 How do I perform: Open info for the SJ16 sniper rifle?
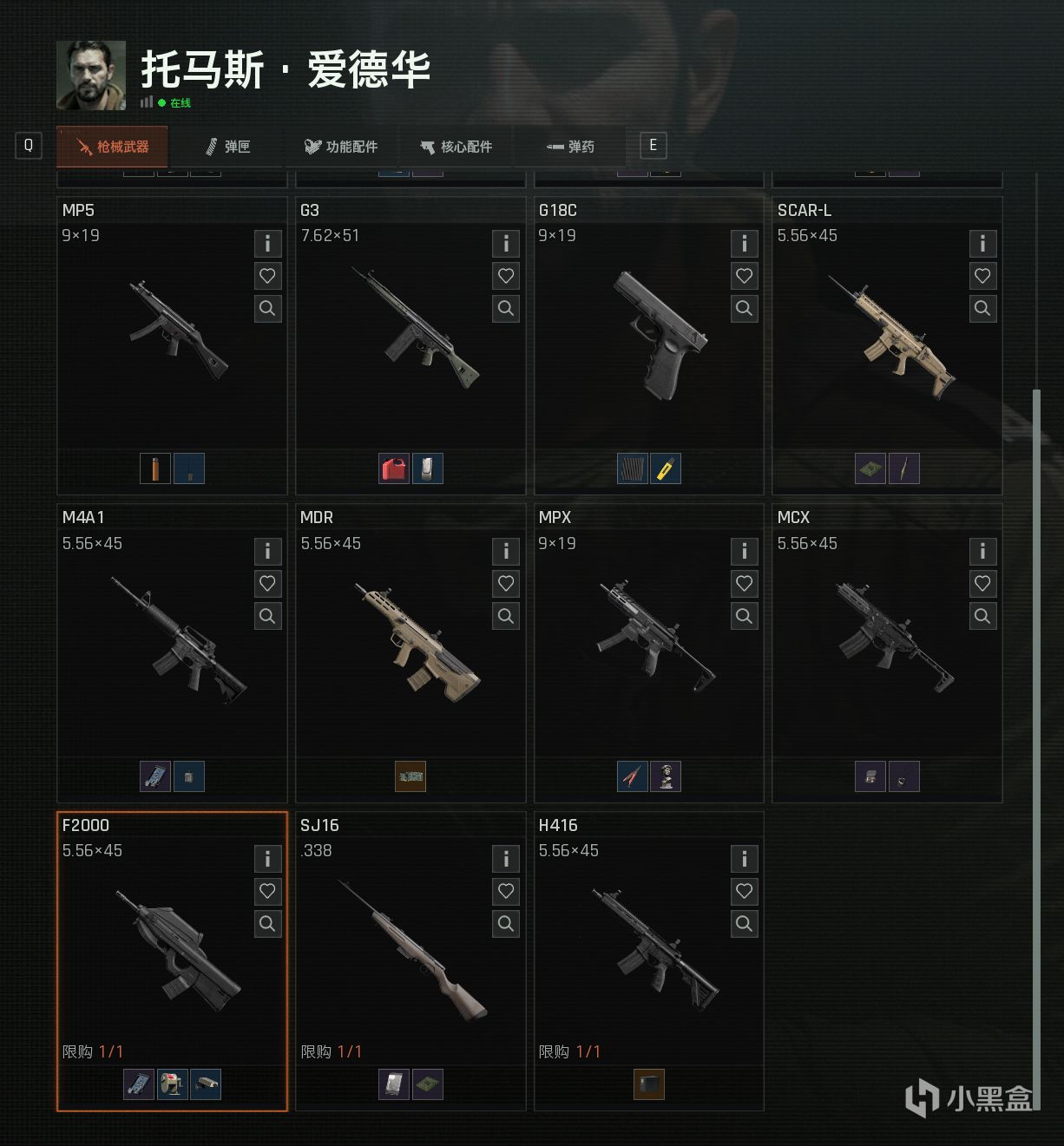pos(506,859)
